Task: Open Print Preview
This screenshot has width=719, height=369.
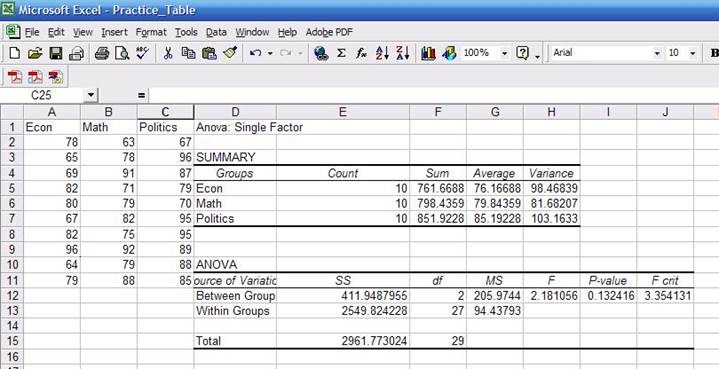Action: click(122, 53)
